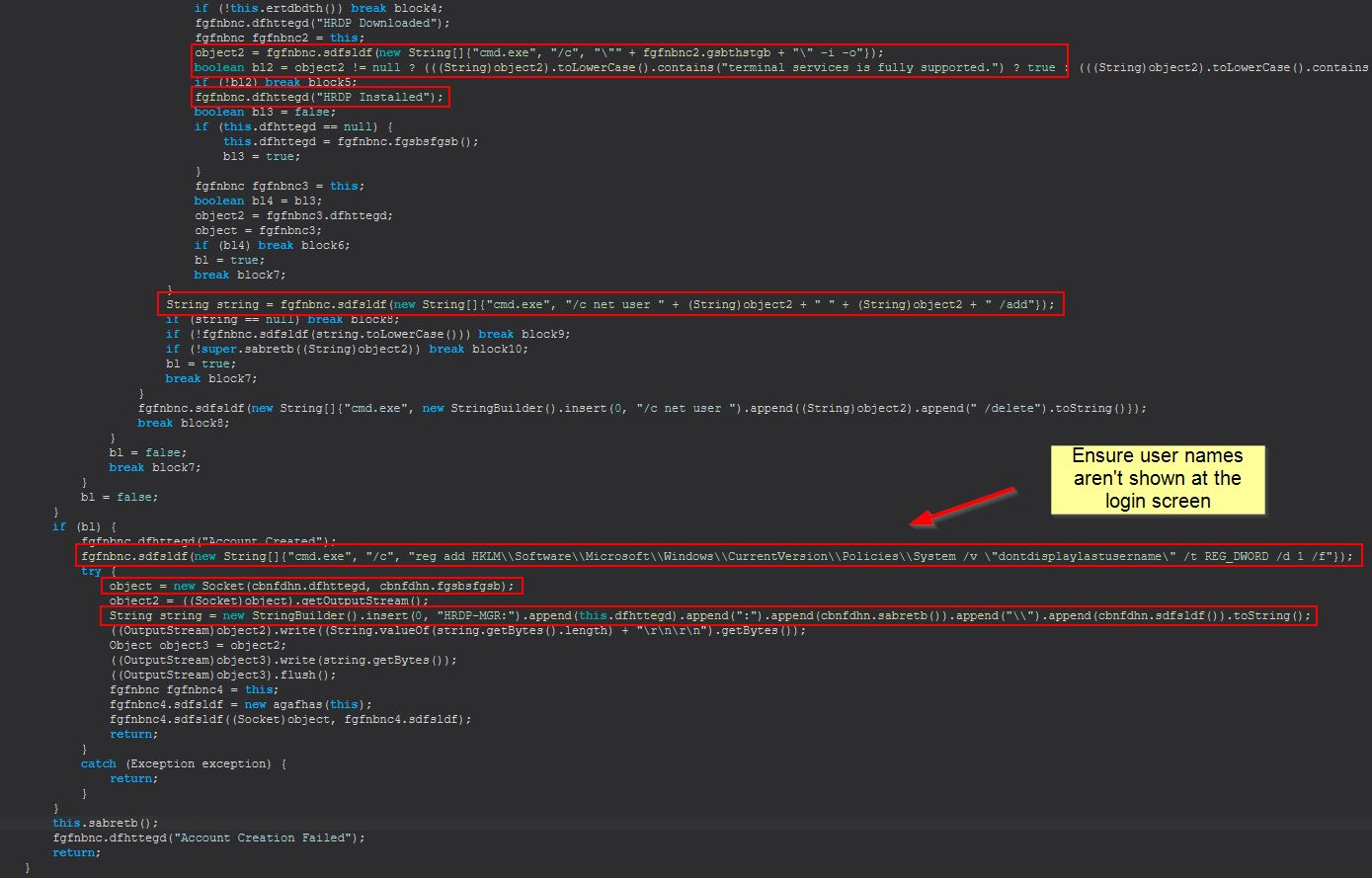
Task: Click the cmd.exe line using fgfnbnc2.gsbthstgb
Action: (x=539, y=52)
